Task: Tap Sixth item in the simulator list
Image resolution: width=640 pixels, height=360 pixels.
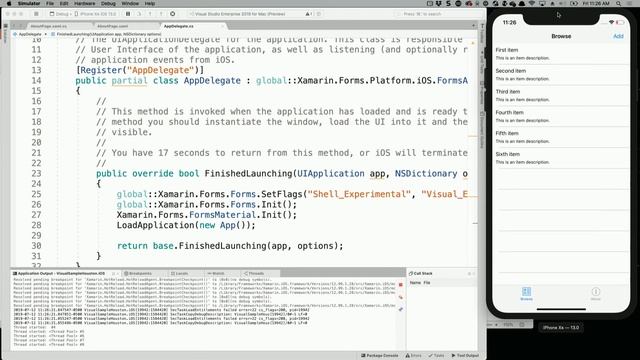Action: [561, 158]
